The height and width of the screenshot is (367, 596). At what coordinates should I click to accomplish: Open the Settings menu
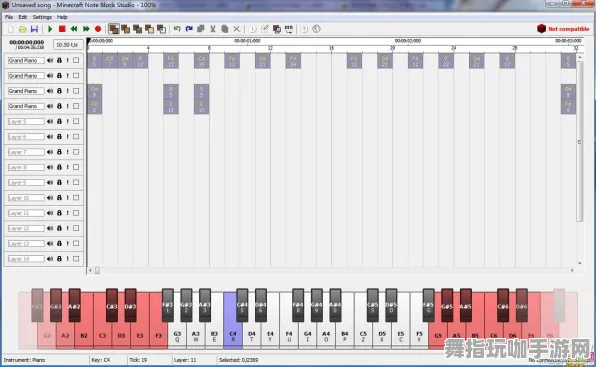click(x=42, y=17)
